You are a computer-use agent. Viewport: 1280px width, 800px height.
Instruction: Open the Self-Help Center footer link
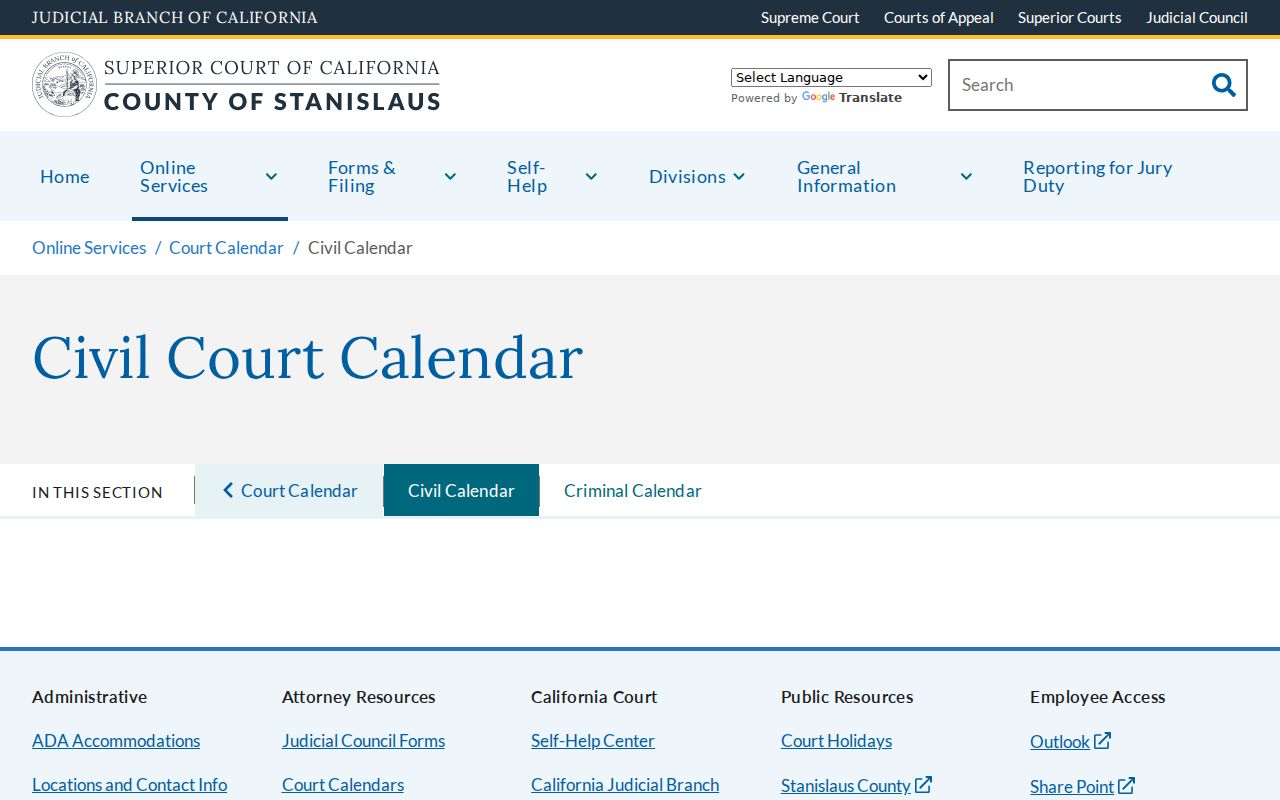(x=593, y=741)
